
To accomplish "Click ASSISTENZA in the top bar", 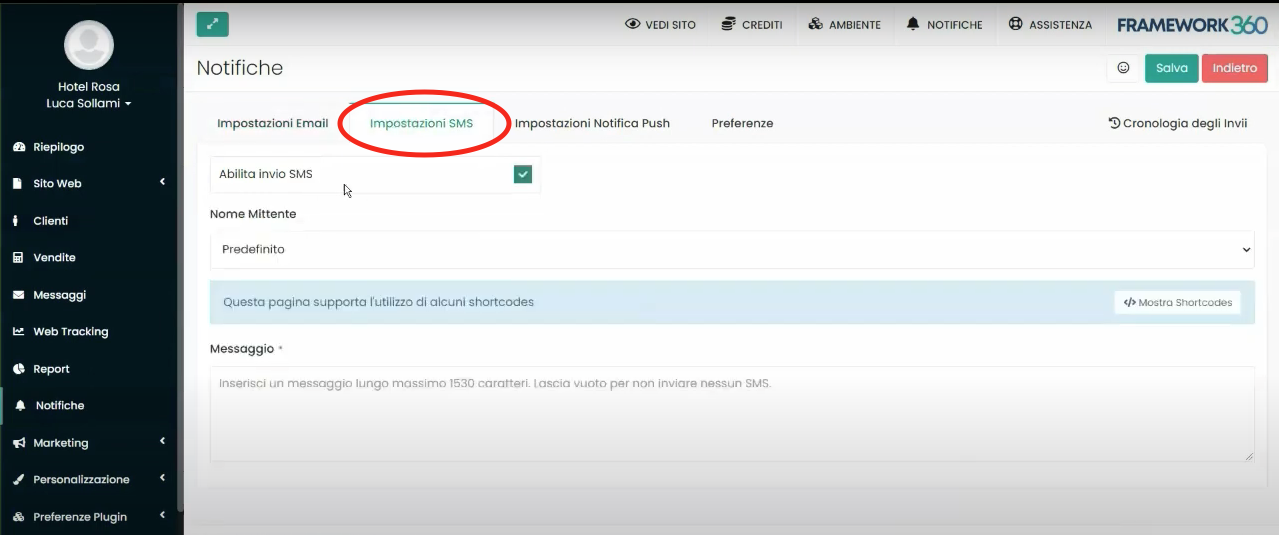I will coord(1050,24).
